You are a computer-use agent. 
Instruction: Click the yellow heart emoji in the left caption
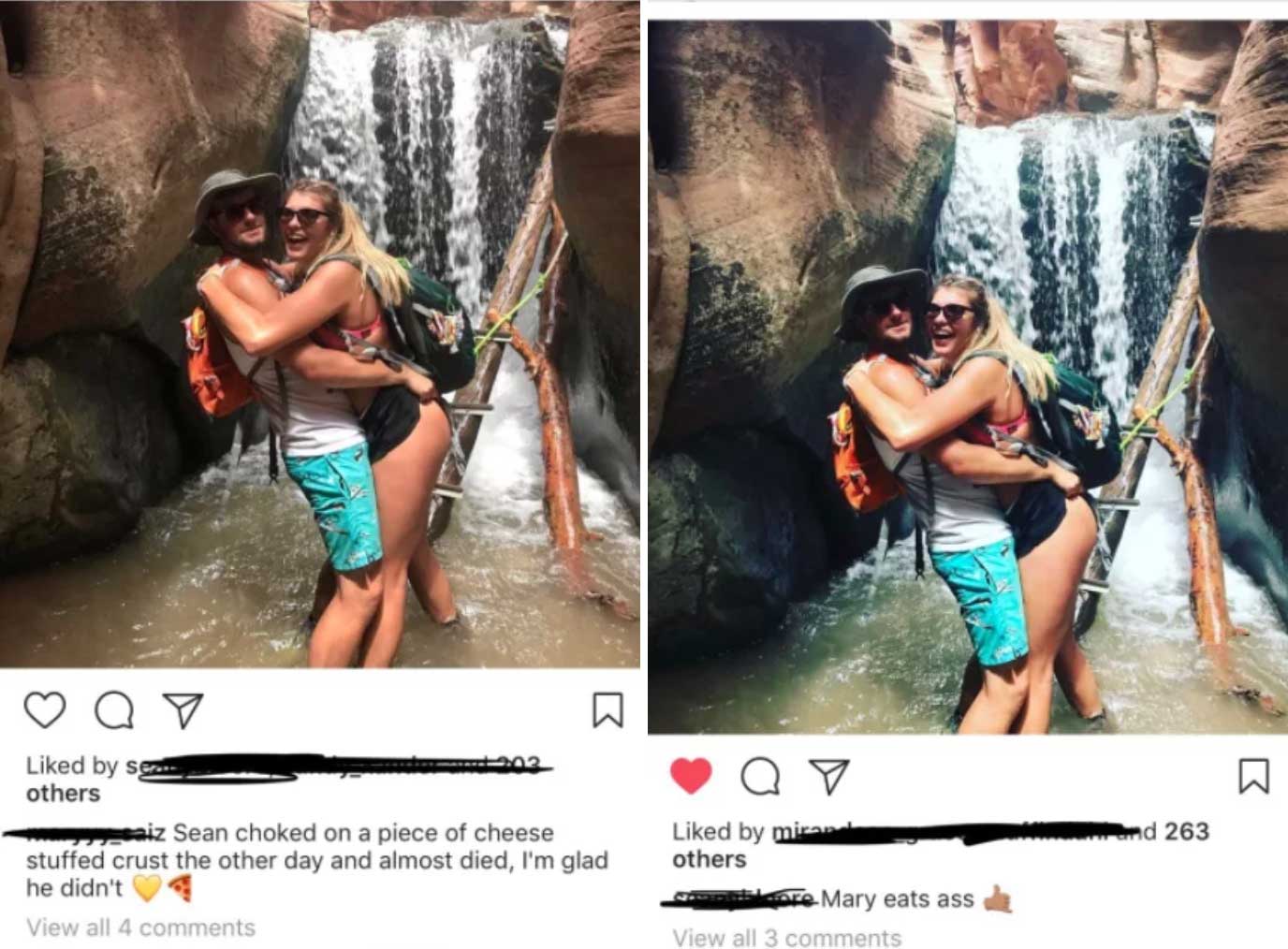pyautogui.click(x=147, y=888)
